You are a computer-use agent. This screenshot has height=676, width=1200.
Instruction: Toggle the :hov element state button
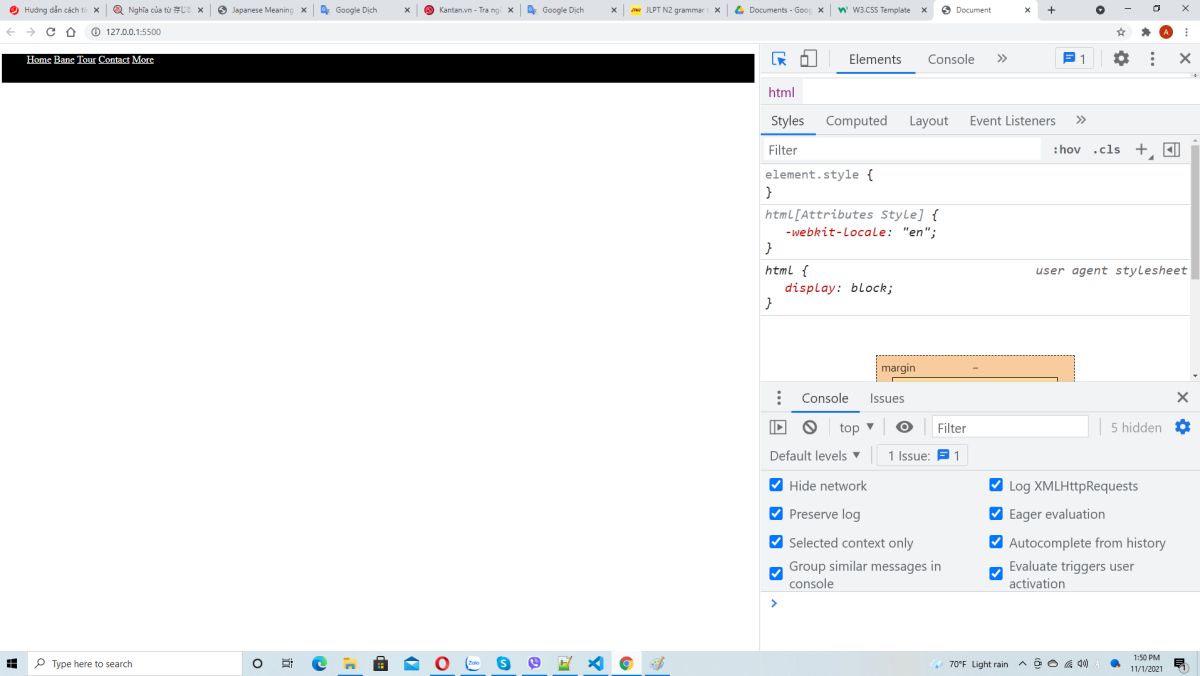(1066, 150)
